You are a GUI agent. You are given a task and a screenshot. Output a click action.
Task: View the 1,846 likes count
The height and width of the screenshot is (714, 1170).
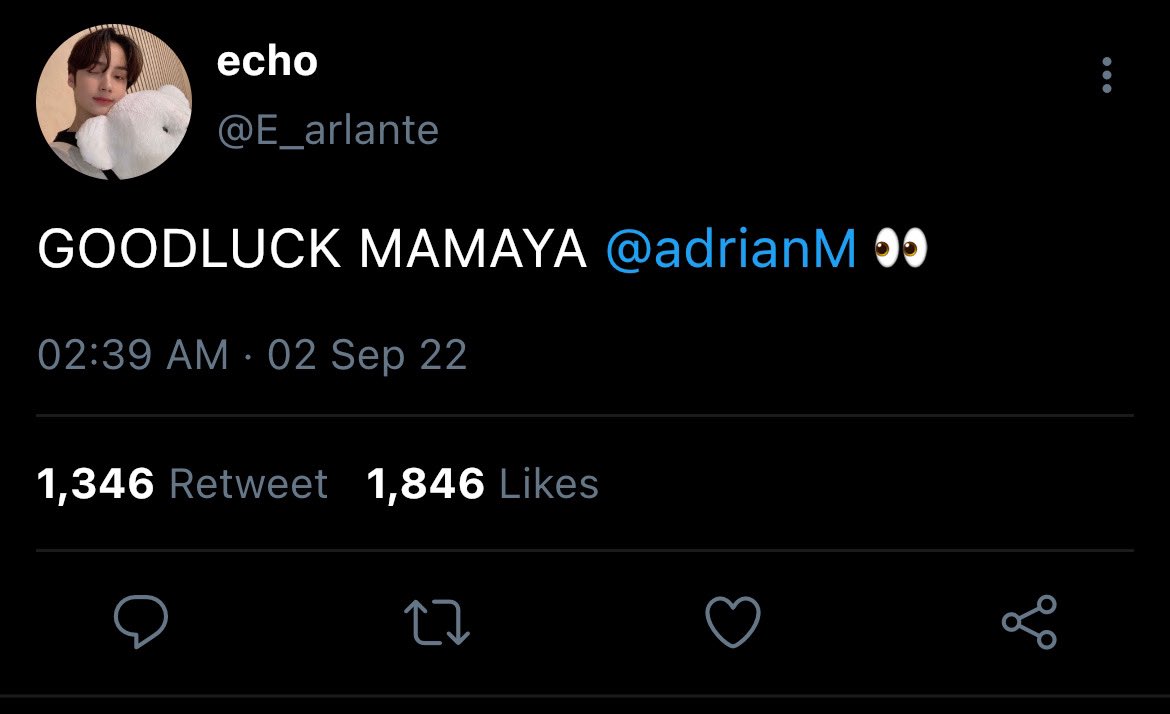pos(425,484)
